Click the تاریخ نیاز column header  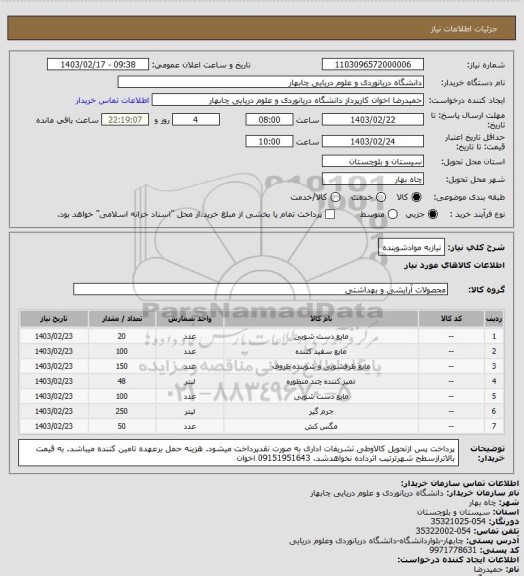[x=54, y=318]
